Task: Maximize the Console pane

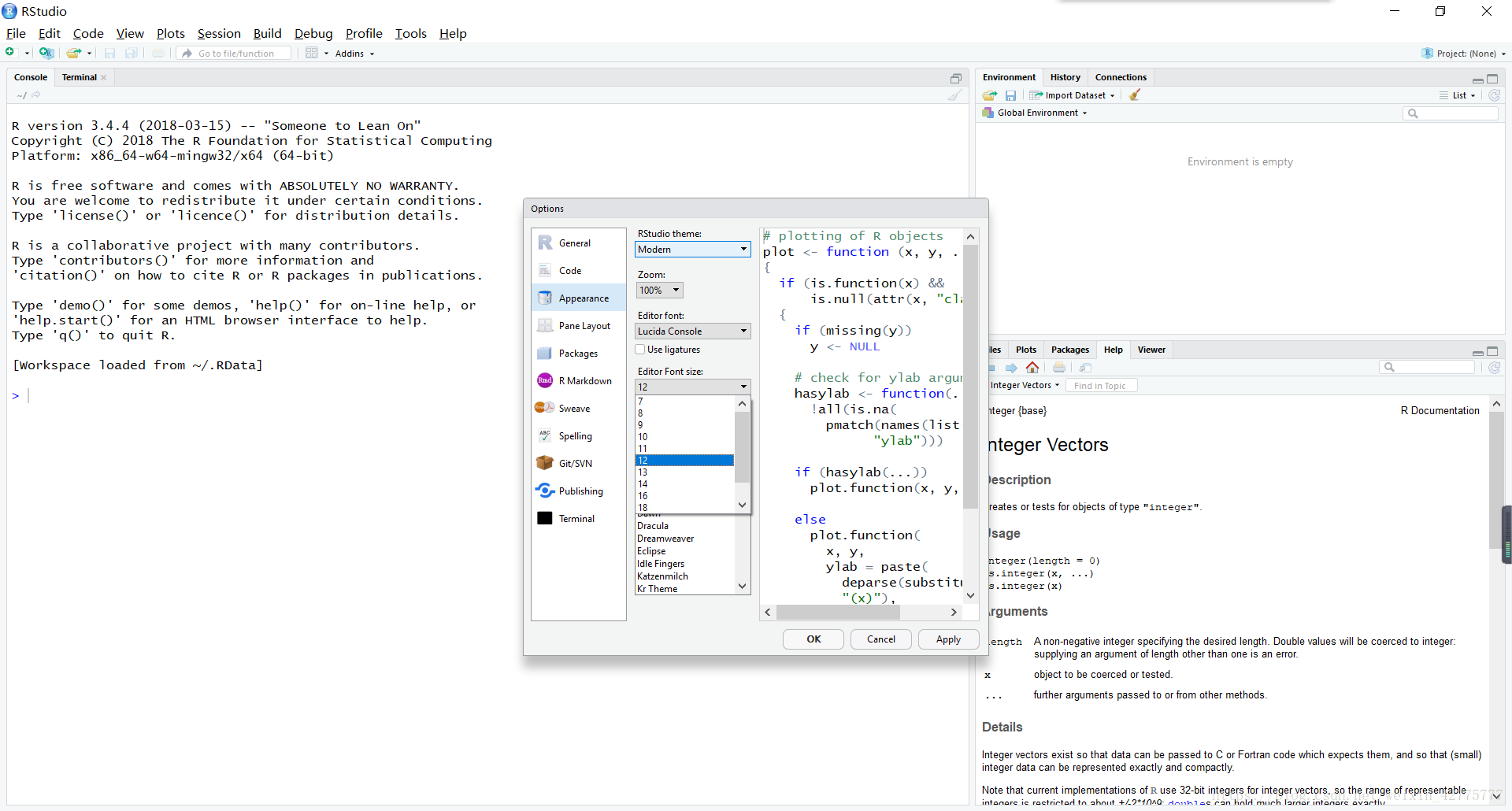Action: tap(956, 78)
